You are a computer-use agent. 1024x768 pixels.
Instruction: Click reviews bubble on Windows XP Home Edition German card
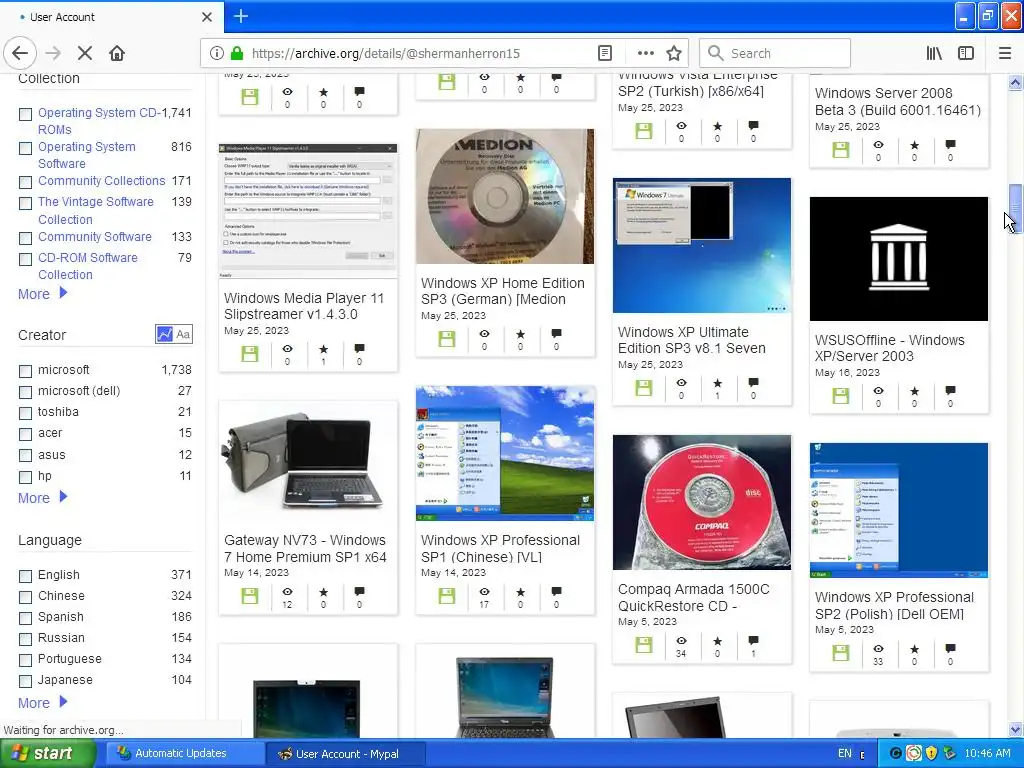[x=556, y=334]
